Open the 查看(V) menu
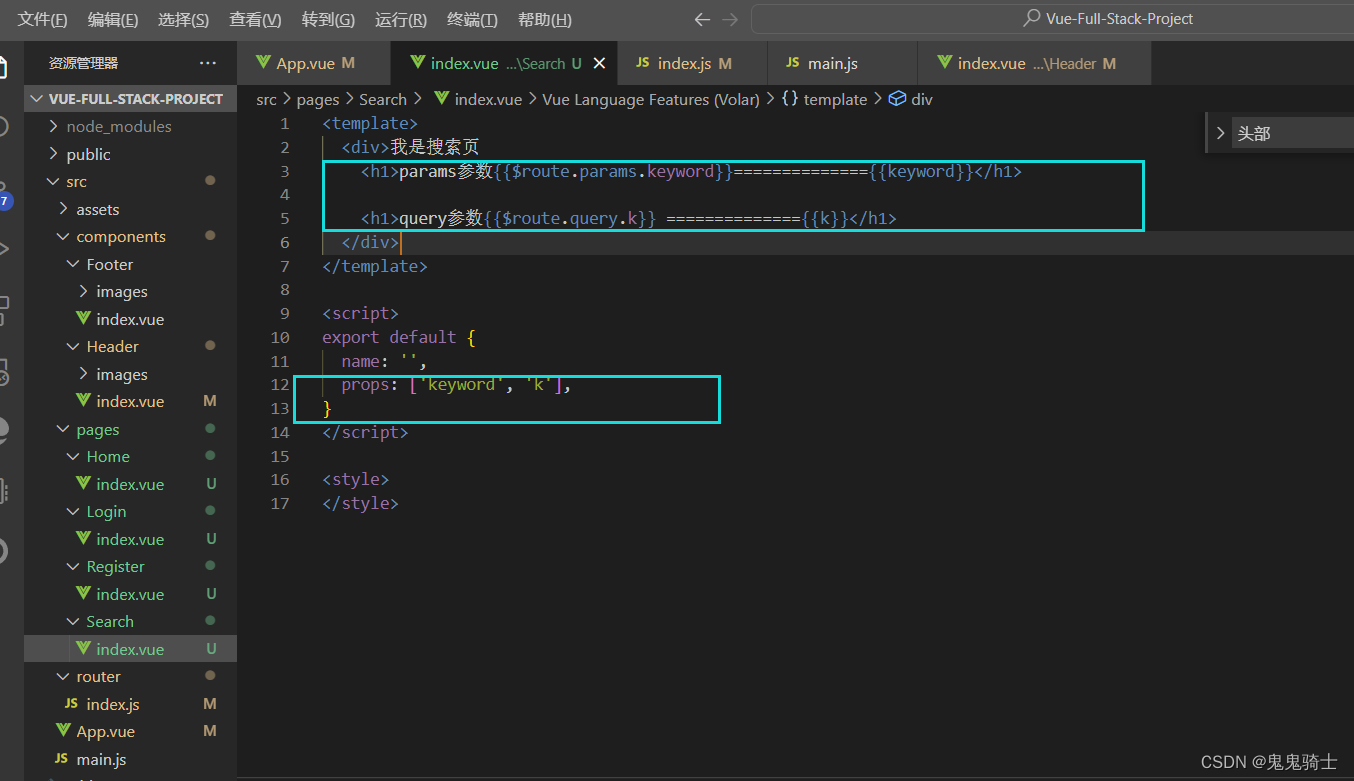1354x781 pixels. click(x=255, y=19)
